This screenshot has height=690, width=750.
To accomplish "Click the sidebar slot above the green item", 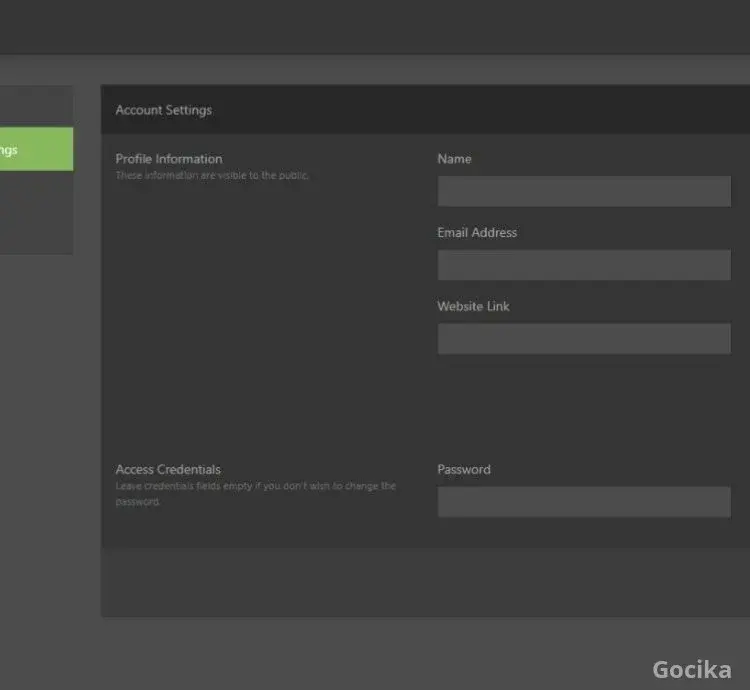I will click(35, 106).
